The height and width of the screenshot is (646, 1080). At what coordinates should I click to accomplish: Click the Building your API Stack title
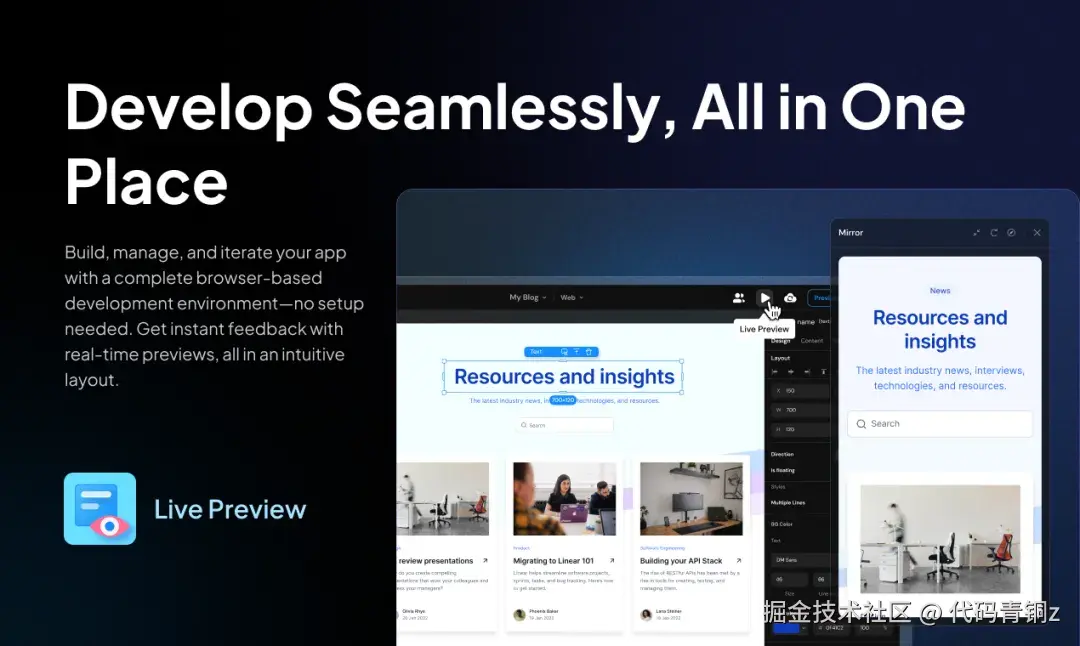point(681,561)
